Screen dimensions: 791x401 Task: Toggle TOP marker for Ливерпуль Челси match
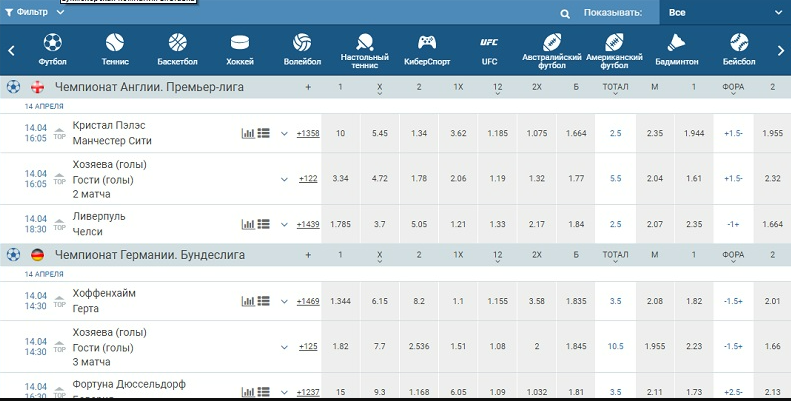tap(60, 224)
